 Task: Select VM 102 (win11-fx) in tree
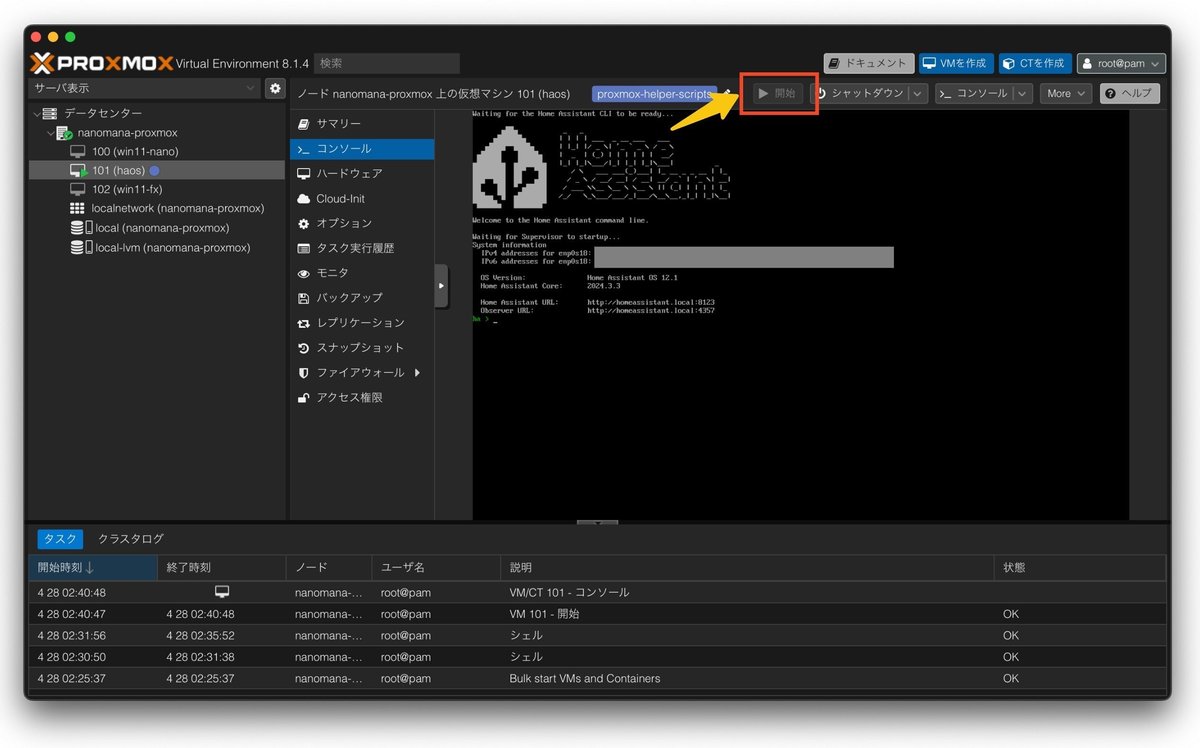click(127, 190)
